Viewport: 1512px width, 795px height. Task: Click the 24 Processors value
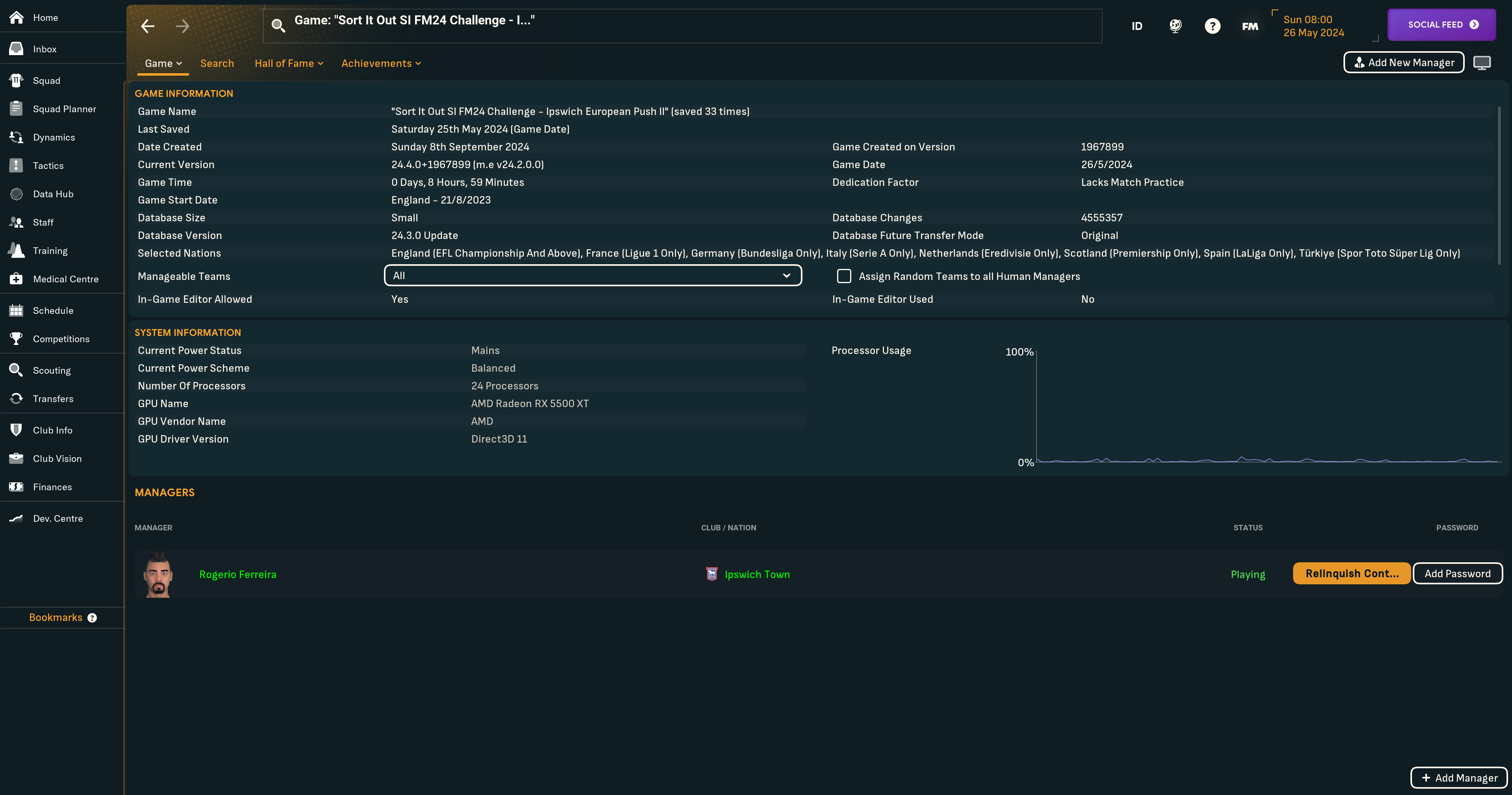pyautogui.click(x=504, y=386)
